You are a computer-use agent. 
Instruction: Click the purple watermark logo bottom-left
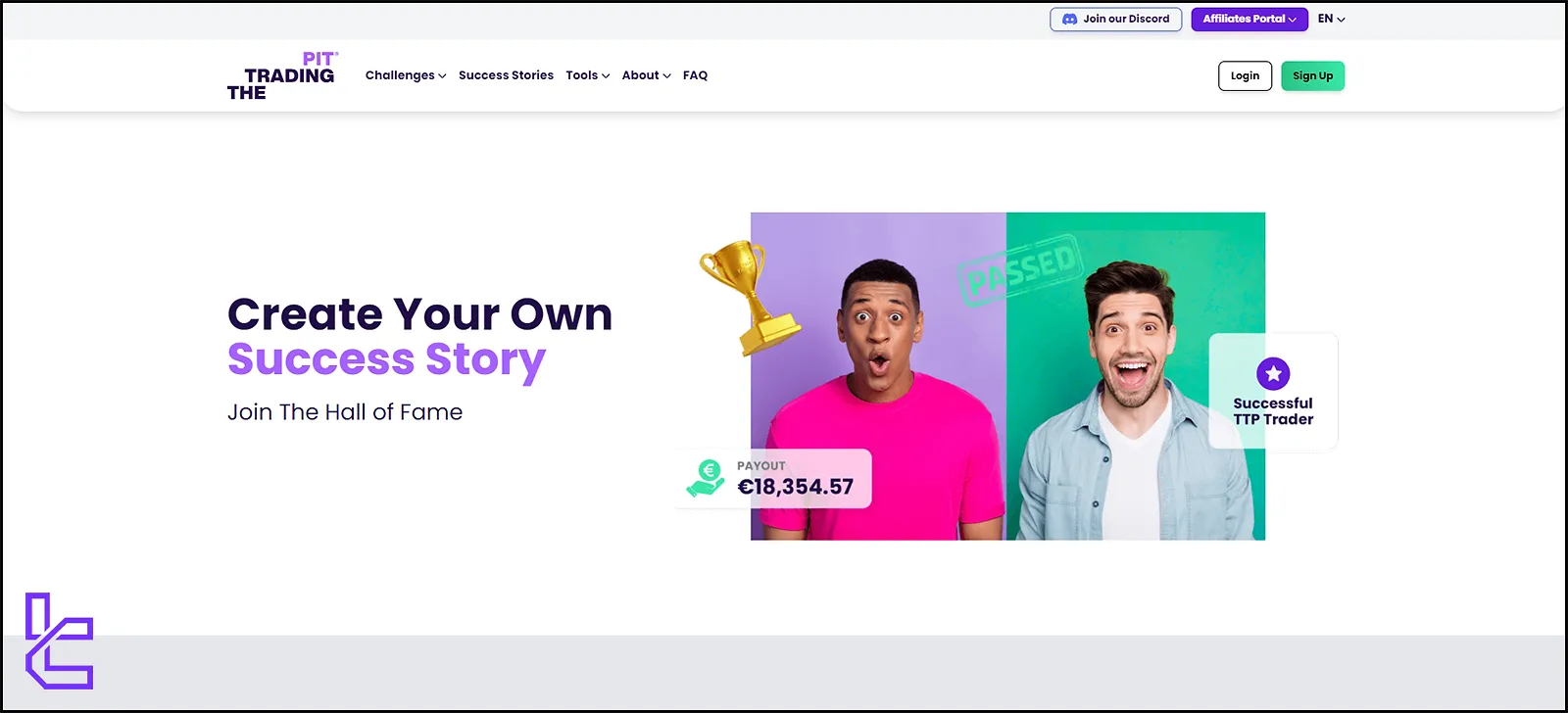tap(59, 641)
